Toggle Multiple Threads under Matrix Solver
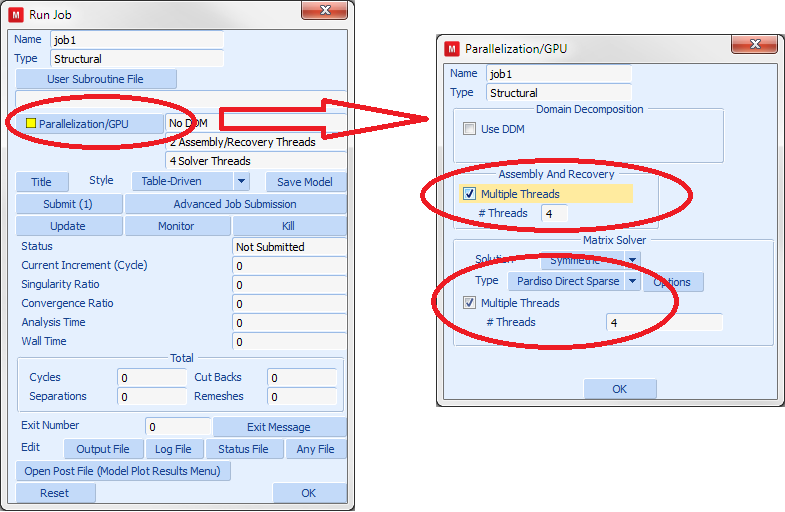This screenshot has width=785, height=512. [x=469, y=303]
